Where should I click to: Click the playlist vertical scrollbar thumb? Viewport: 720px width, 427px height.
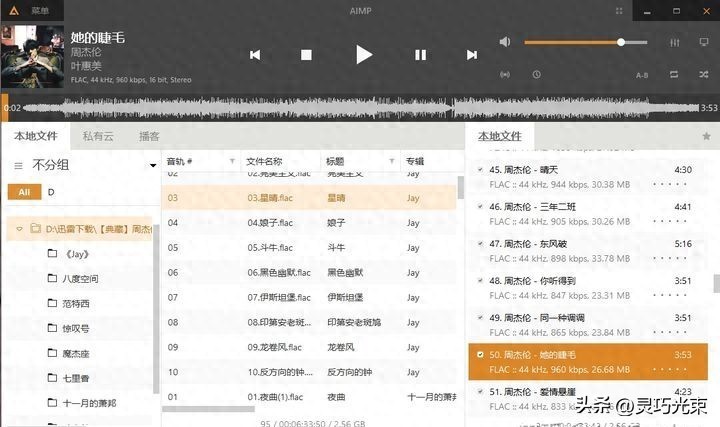click(x=716, y=283)
